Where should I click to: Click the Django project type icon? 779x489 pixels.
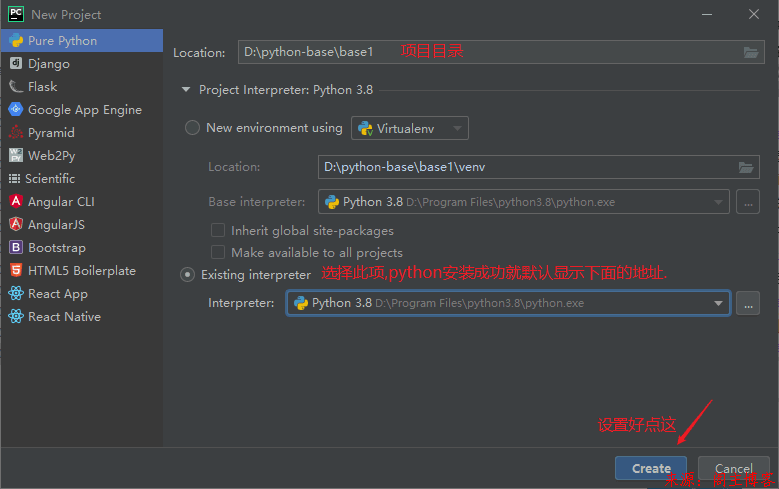click(16, 63)
